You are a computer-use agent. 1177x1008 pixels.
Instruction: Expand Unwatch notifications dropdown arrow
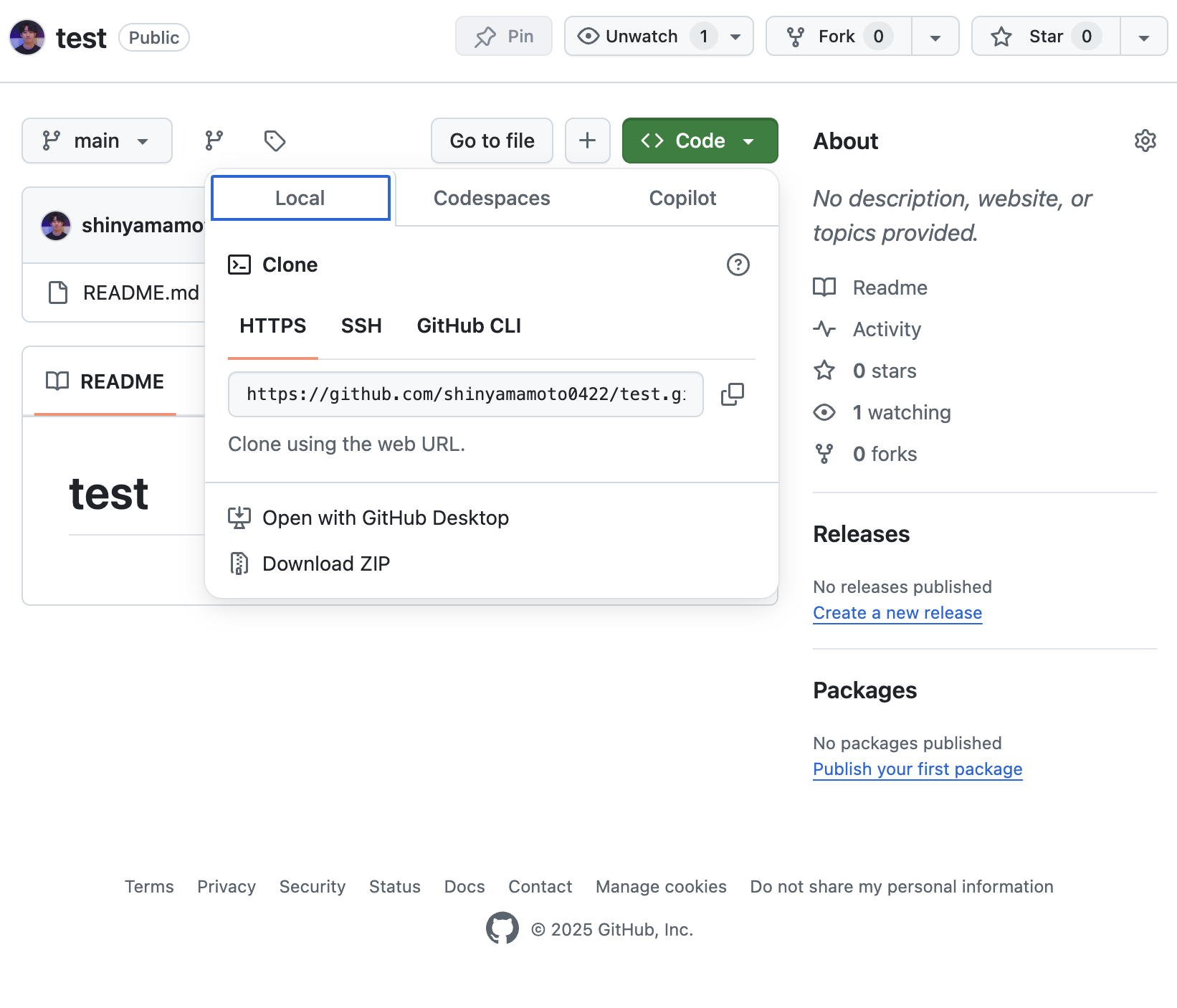click(735, 37)
